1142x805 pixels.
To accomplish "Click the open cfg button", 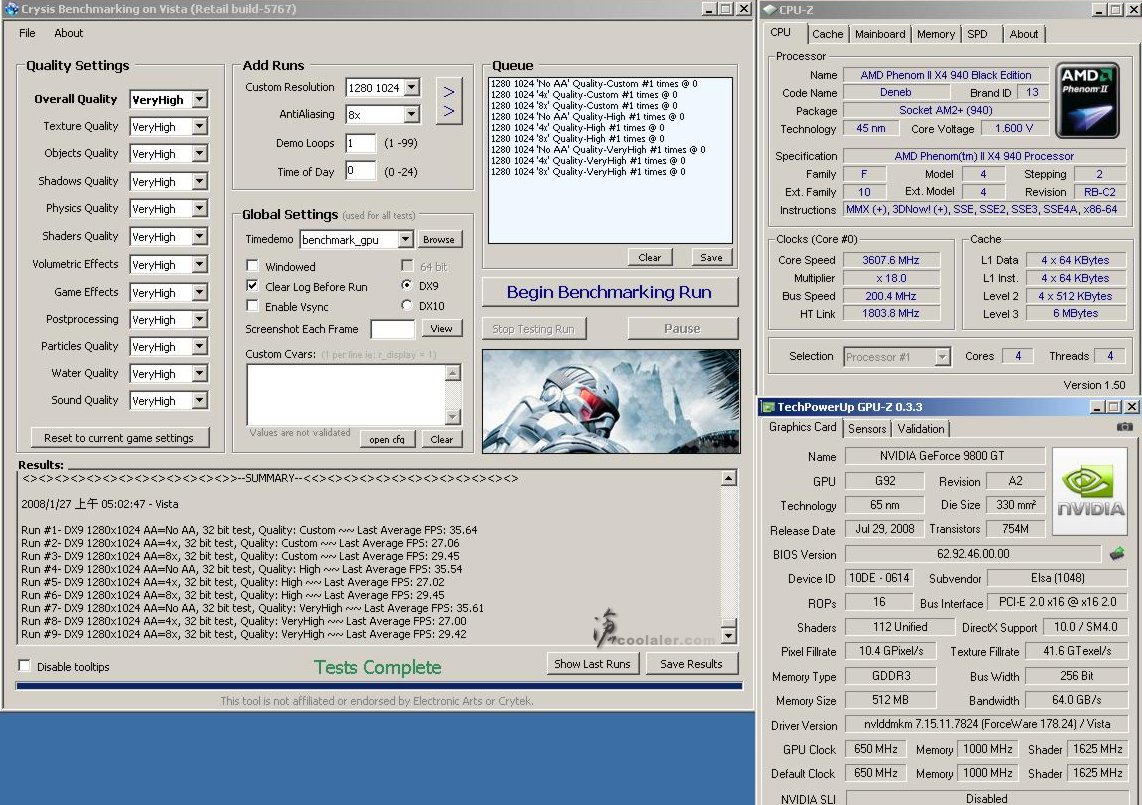I will 387,439.
